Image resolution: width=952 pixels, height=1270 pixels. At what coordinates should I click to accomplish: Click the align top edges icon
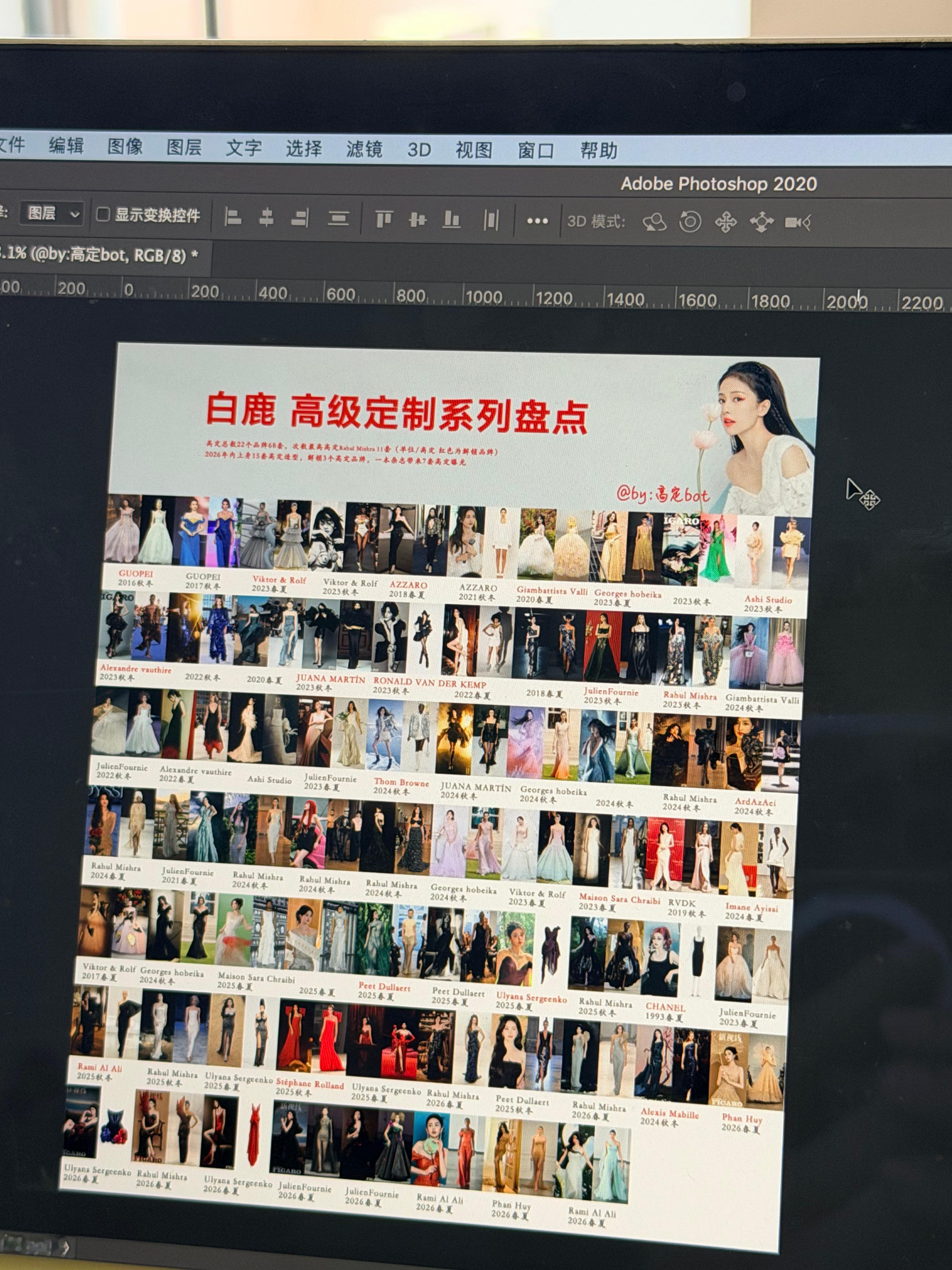pyautogui.click(x=384, y=219)
